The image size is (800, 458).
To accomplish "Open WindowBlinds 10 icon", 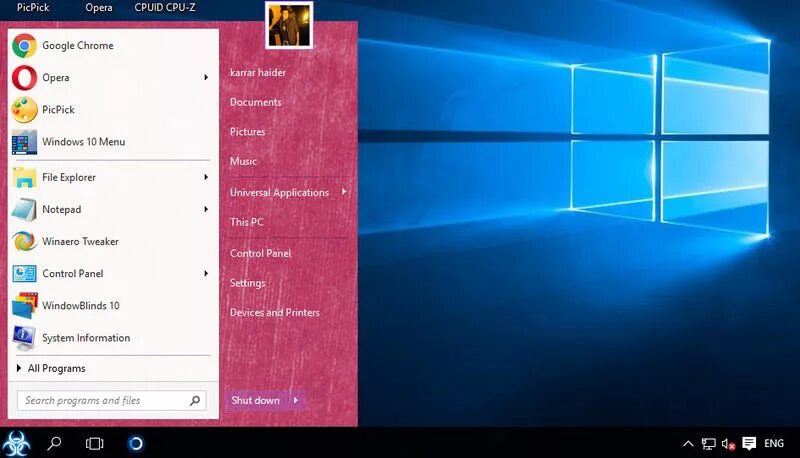I will (x=24, y=306).
